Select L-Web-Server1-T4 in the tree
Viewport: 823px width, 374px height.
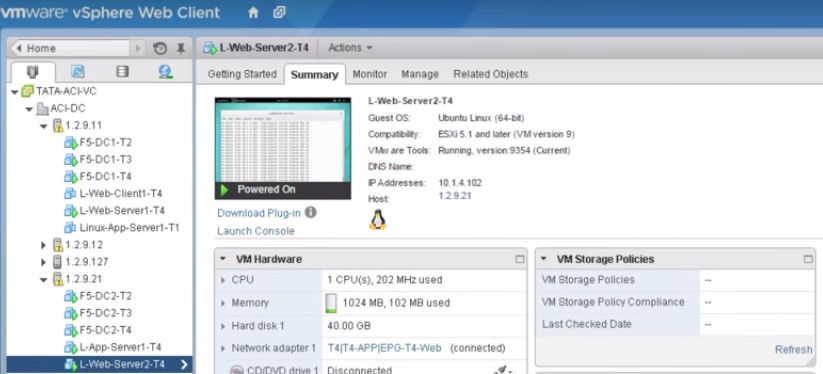[122, 210]
